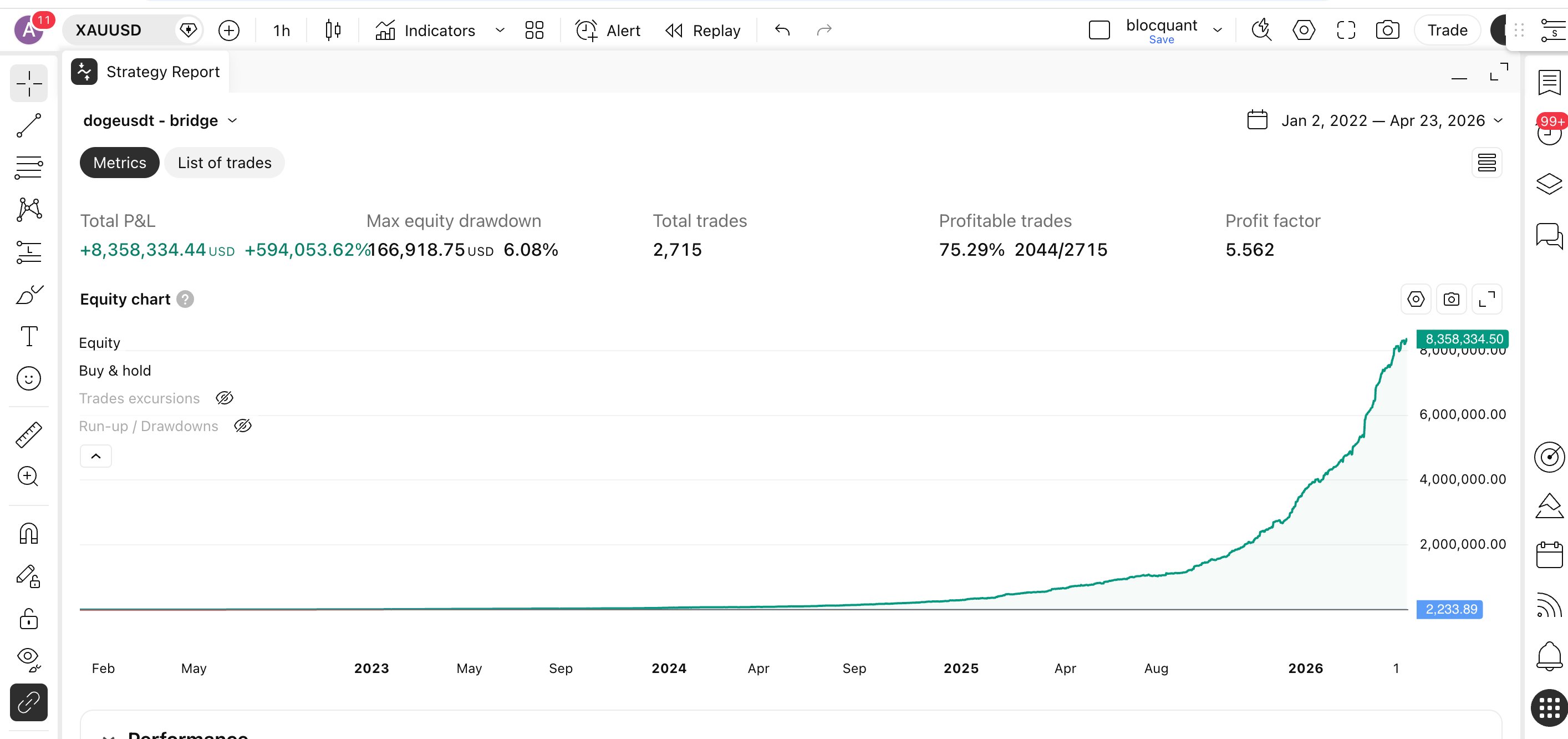
Task: Start bar Replay mode
Action: pyautogui.click(x=703, y=30)
